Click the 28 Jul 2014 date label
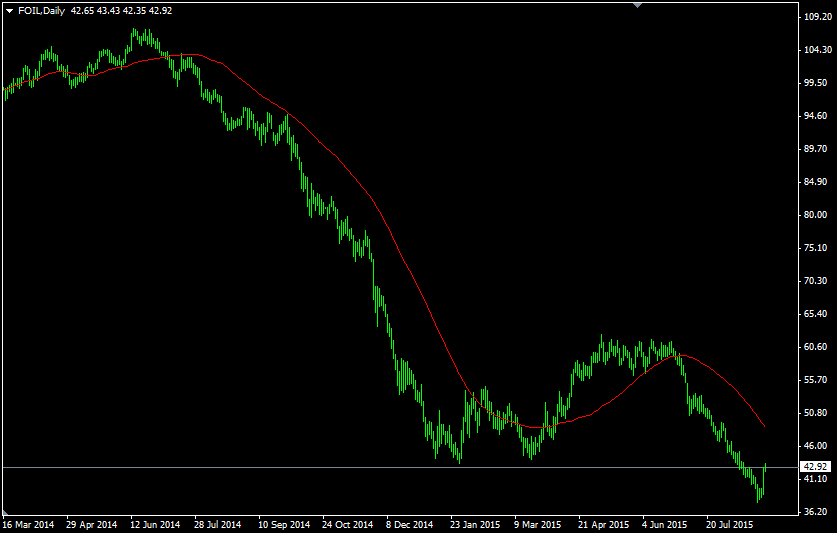This screenshot has height=533, width=837. (218, 524)
